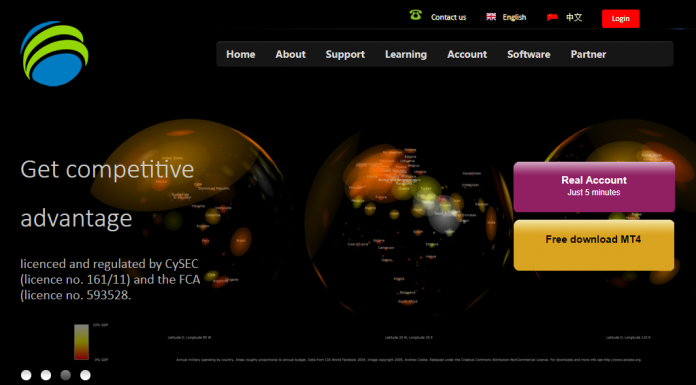Open the Partner menu
Screen dimensions: 696x385
tap(588, 54)
